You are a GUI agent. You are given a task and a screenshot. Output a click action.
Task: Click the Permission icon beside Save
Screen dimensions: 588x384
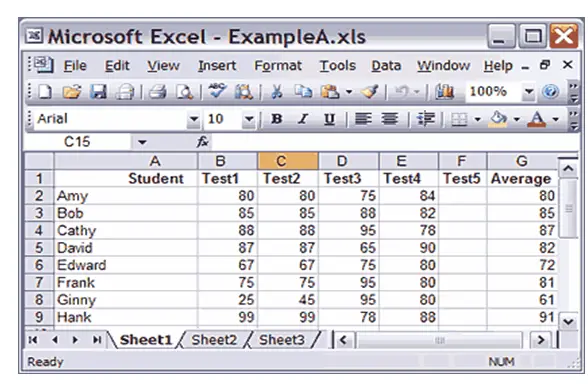[x=125, y=92]
